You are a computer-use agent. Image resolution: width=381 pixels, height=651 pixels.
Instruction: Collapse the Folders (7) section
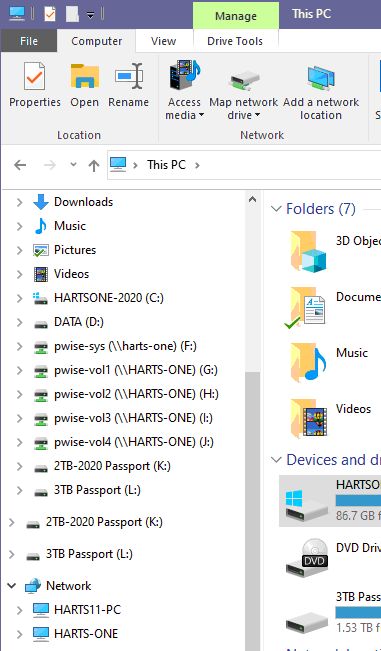pos(276,209)
